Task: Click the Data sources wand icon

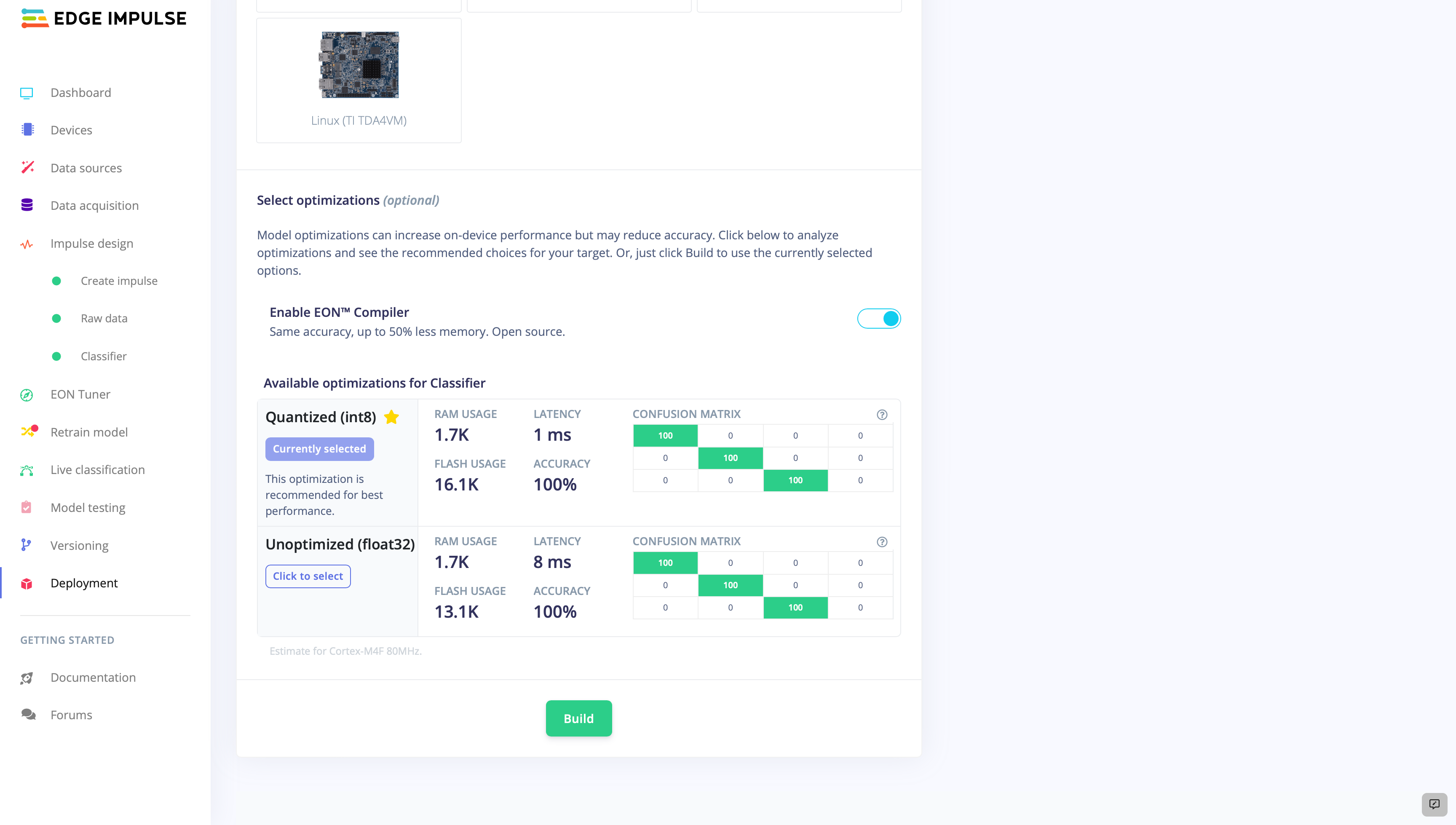Action: click(27, 168)
